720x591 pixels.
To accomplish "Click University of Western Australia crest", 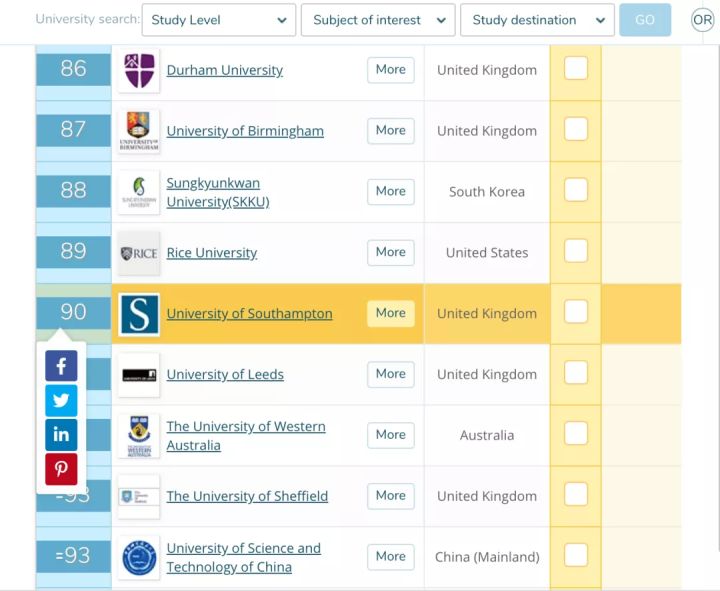I will [x=139, y=436].
